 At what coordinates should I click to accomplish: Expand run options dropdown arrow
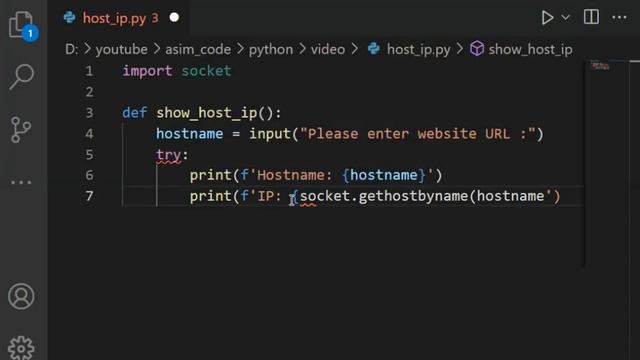[x=566, y=18]
